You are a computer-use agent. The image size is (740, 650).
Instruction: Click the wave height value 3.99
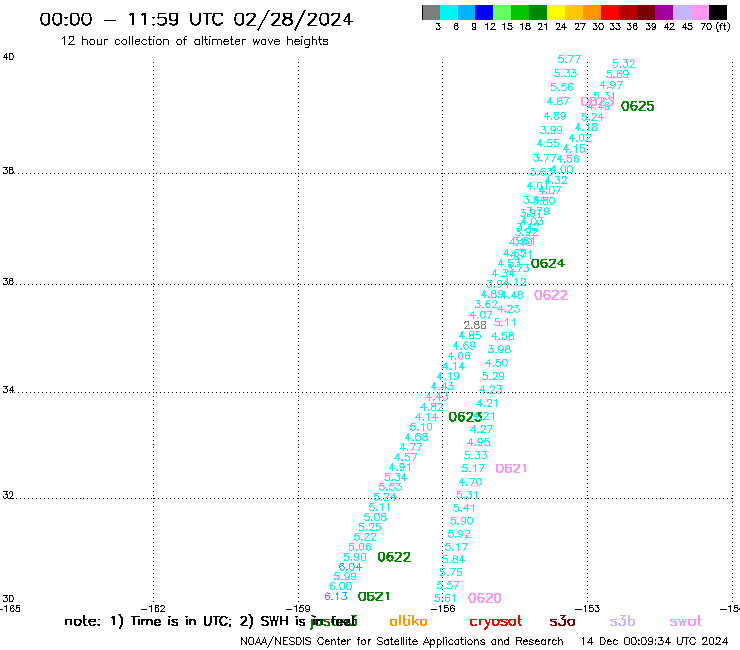pos(551,130)
